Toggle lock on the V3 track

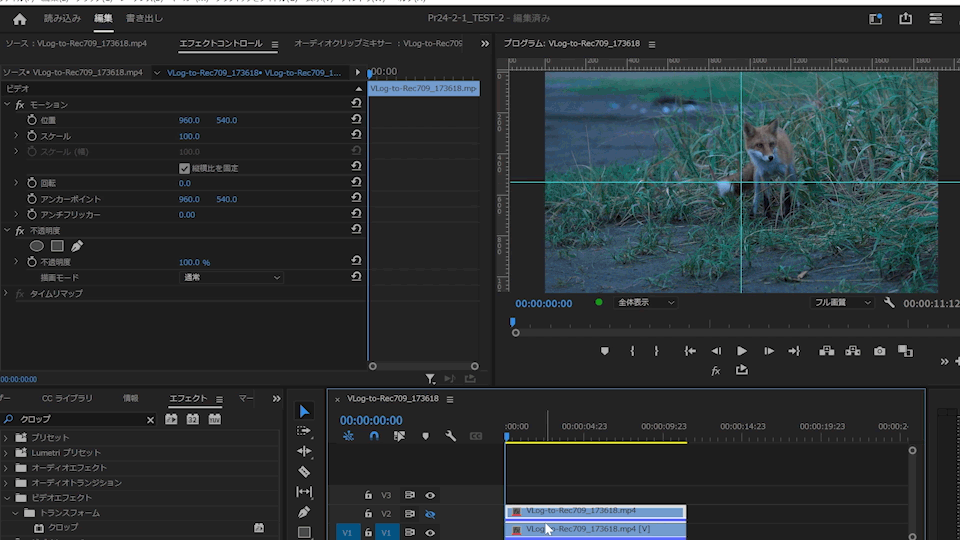pos(368,495)
